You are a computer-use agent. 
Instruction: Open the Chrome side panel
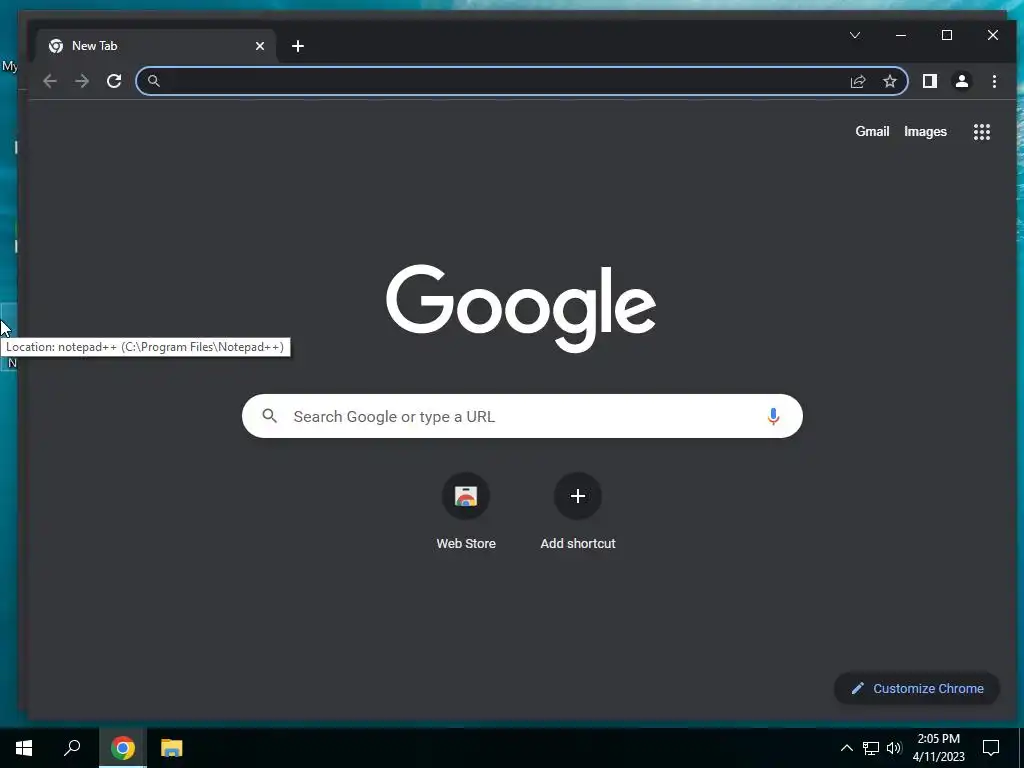[x=929, y=81]
